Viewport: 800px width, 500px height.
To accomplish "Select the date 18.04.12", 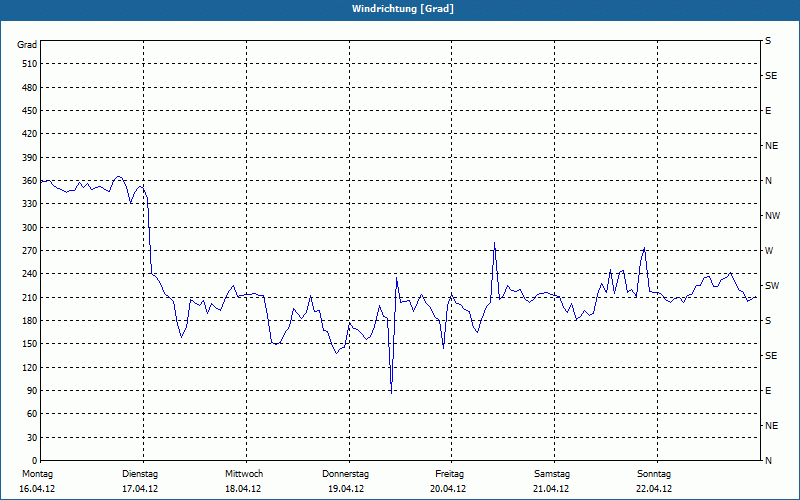I will pyautogui.click(x=243, y=489).
